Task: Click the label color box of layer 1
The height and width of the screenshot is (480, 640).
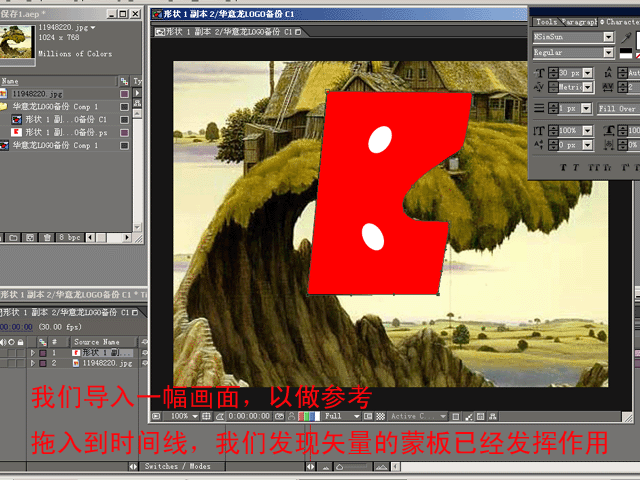Action: click(x=43, y=353)
